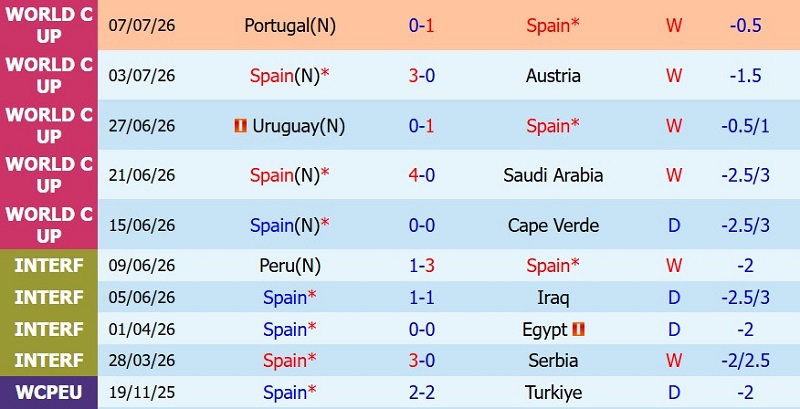
Task: Select the Iraq team link
Action: [553, 298]
